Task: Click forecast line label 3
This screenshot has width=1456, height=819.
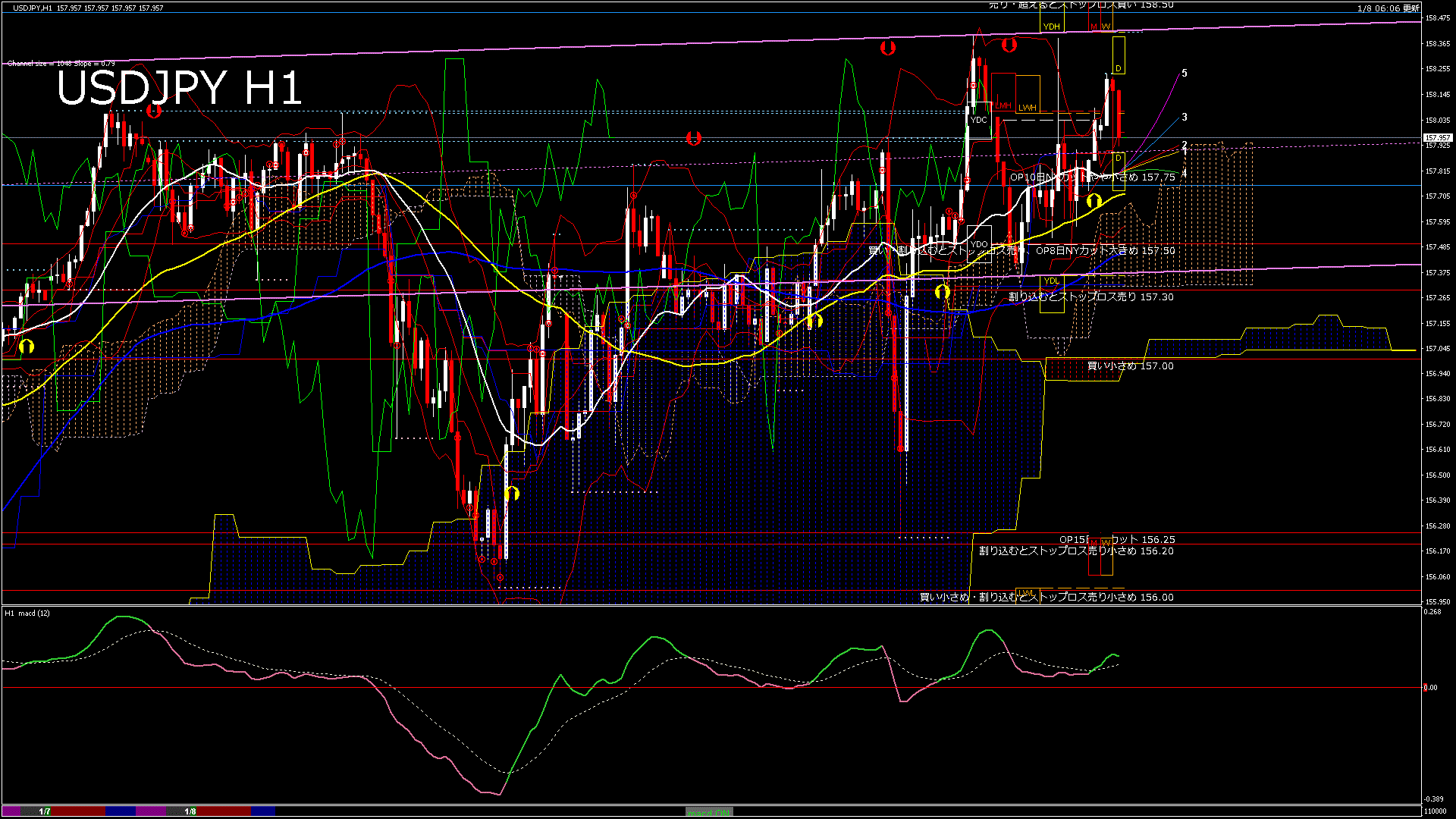Action: click(1185, 117)
